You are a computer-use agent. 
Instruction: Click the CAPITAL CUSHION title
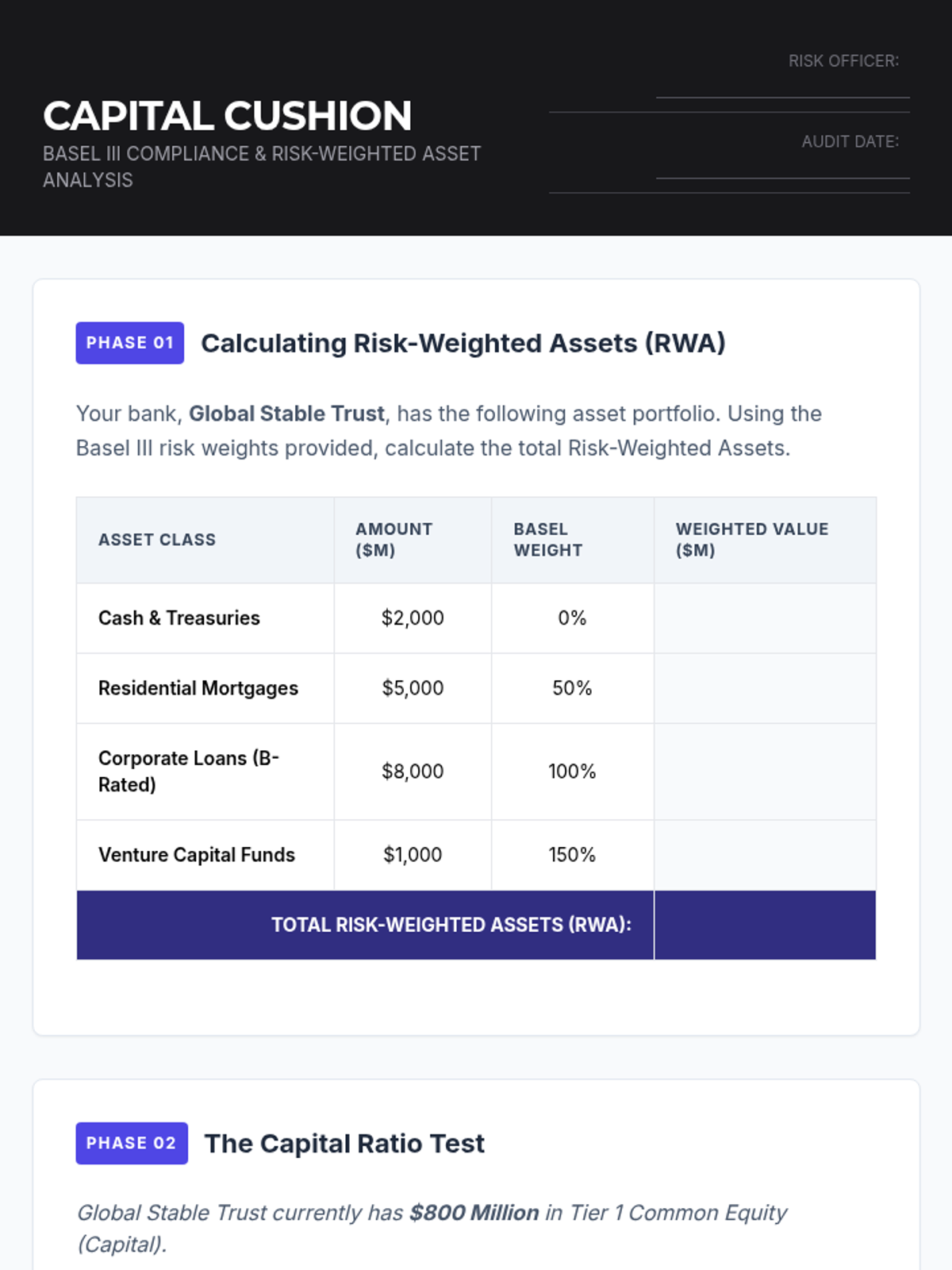(228, 116)
